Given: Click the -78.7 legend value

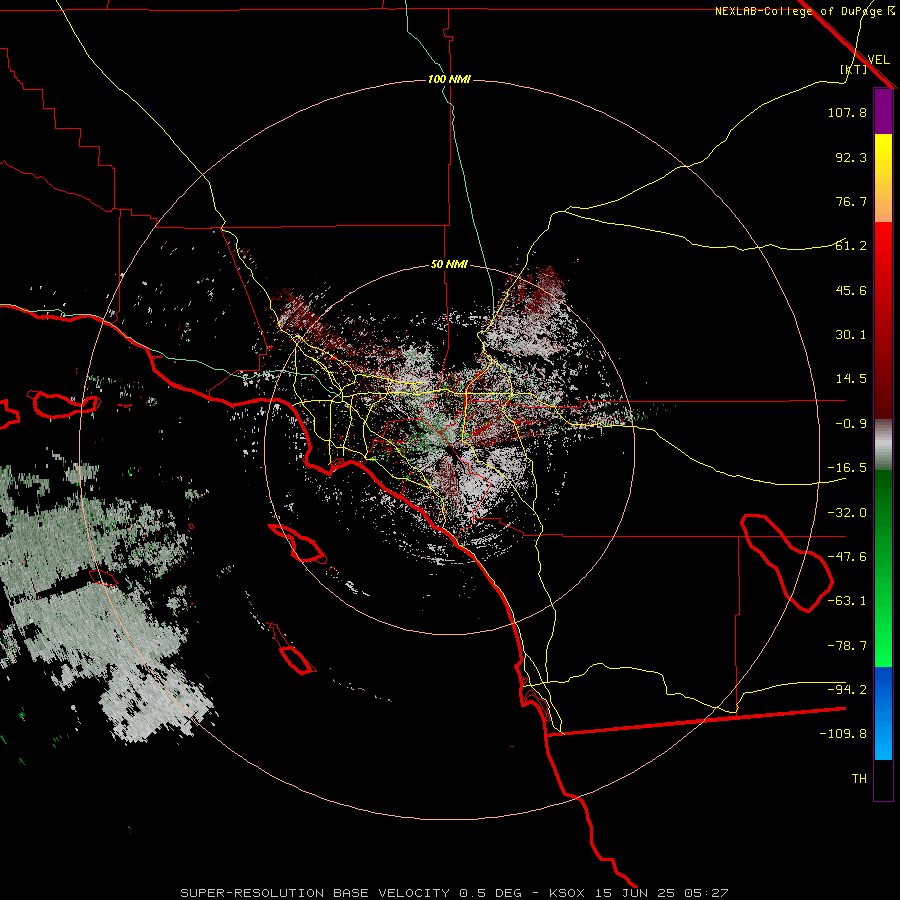Looking at the screenshot, I should (x=847, y=646).
